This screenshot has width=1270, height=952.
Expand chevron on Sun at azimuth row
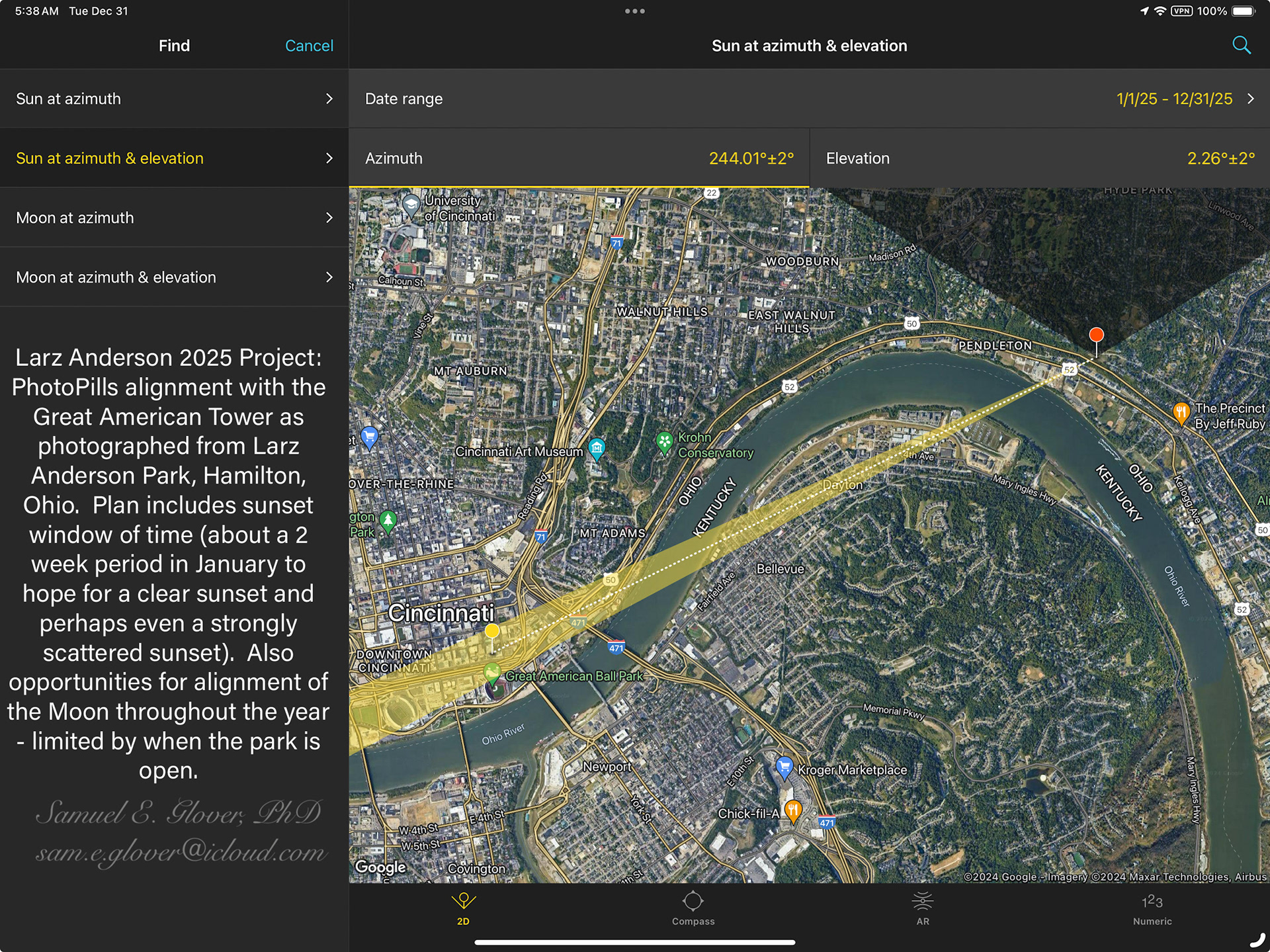coord(329,99)
